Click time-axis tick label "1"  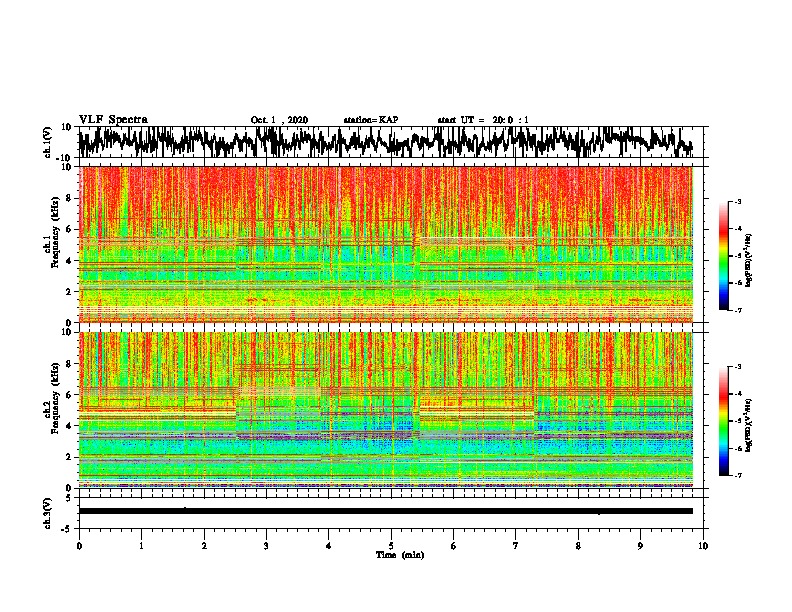(141, 546)
